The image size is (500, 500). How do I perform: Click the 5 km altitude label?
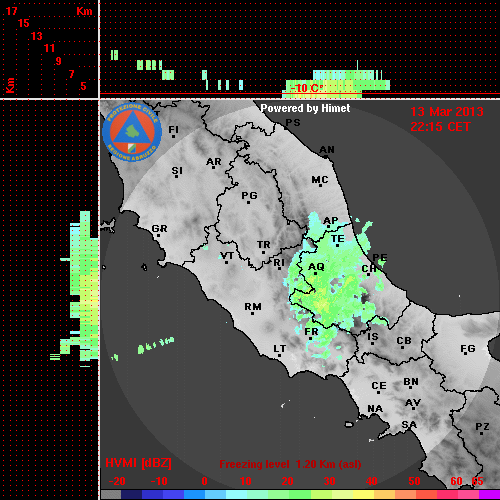[83, 86]
